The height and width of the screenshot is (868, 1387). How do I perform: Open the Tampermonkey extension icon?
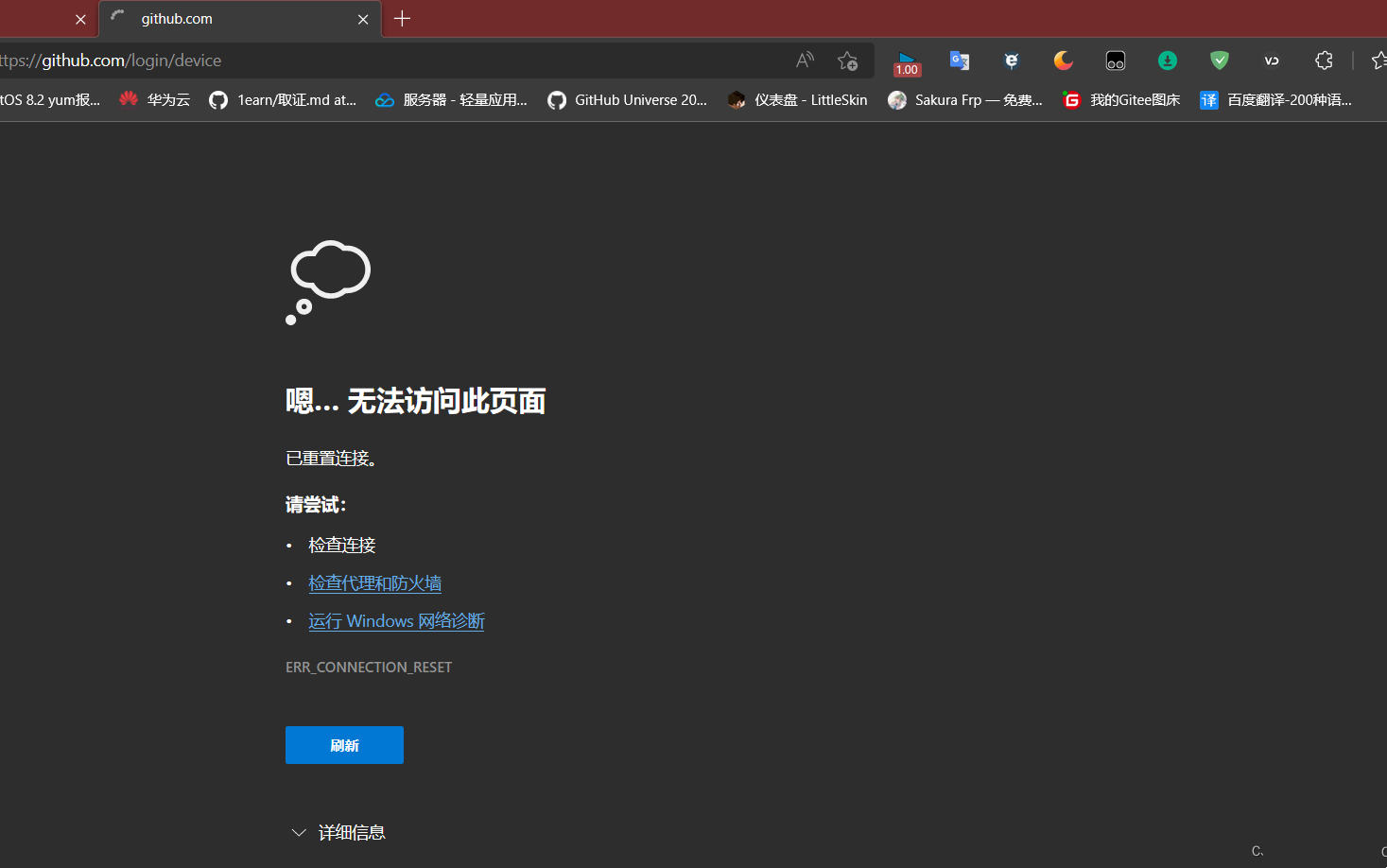(1116, 61)
